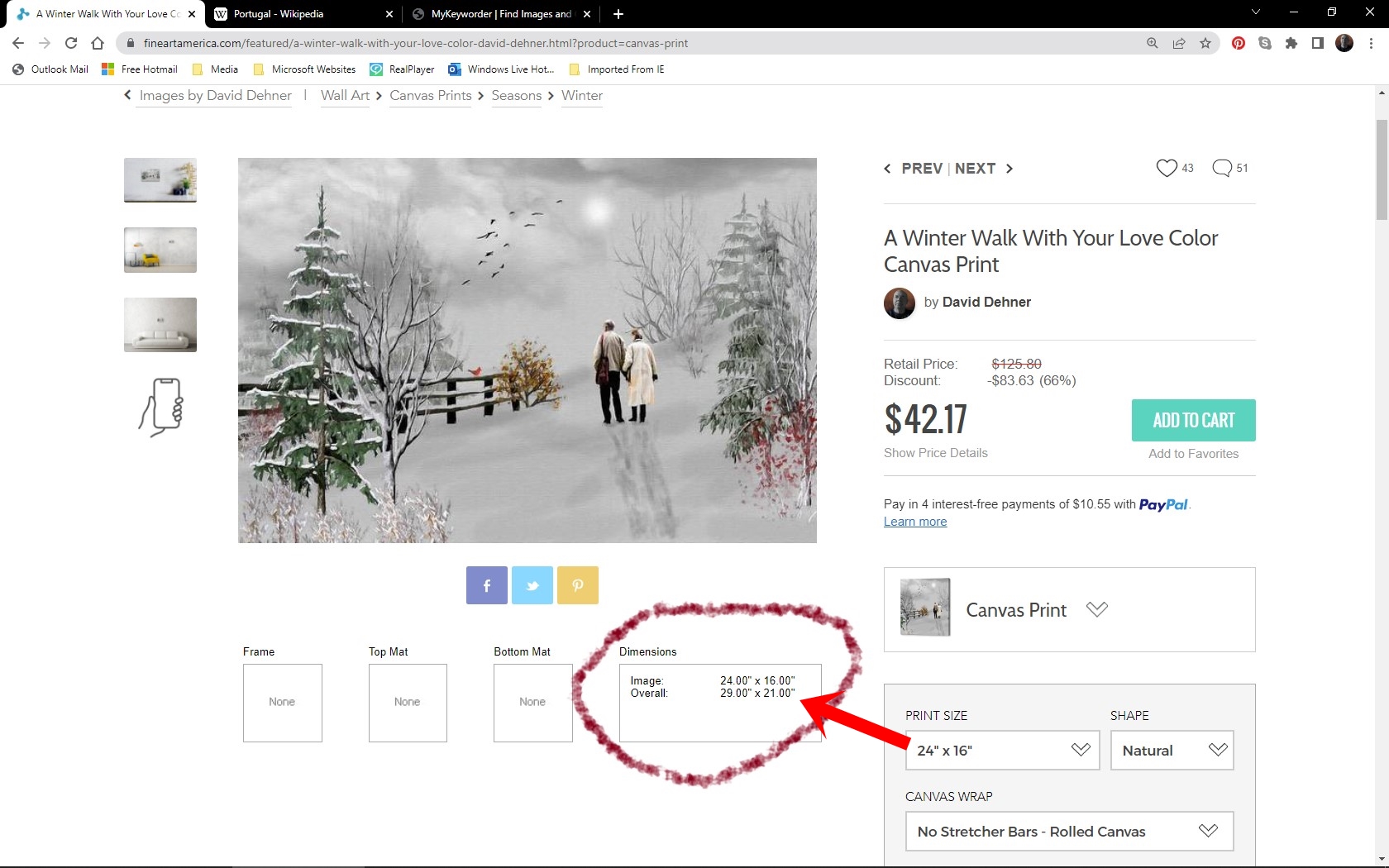This screenshot has width=1389, height=868.
Task: Open Free Hotmail bookmark
Action: 139,69
